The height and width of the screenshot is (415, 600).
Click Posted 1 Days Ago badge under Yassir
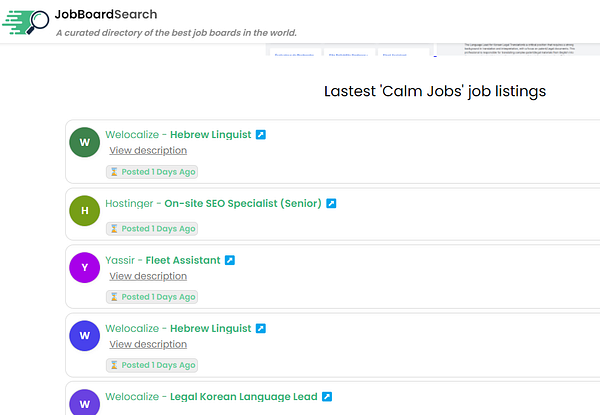(152, 297)
